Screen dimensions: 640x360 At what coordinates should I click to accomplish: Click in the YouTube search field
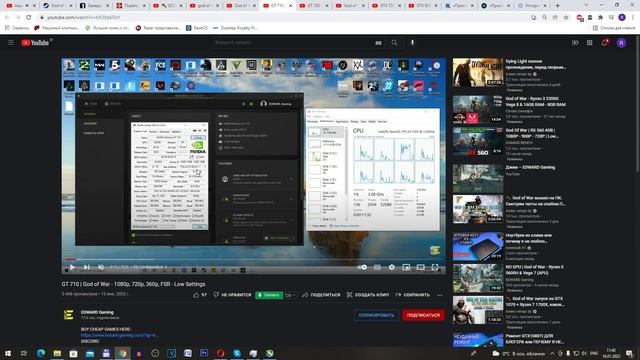click(293, 42)
